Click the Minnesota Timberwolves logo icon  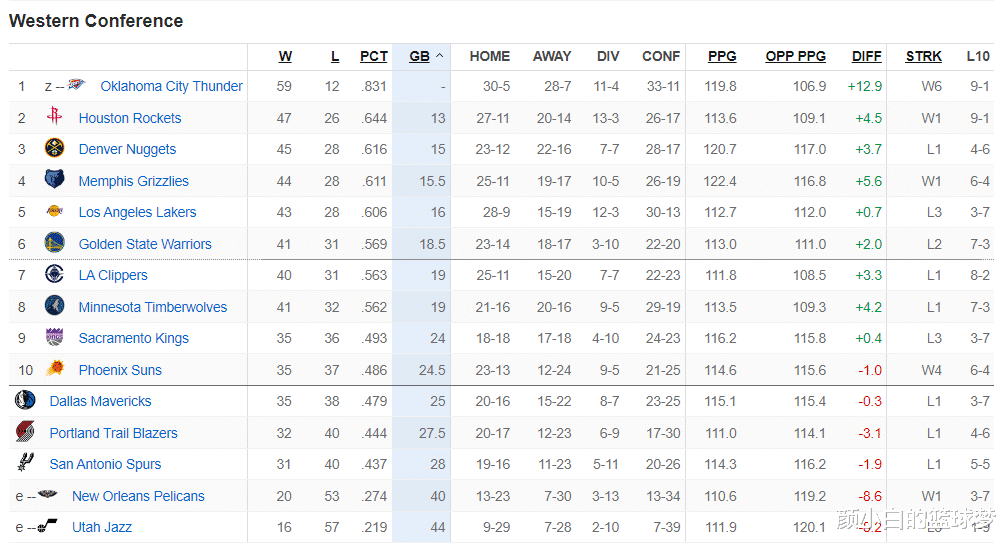click(55, 305)
